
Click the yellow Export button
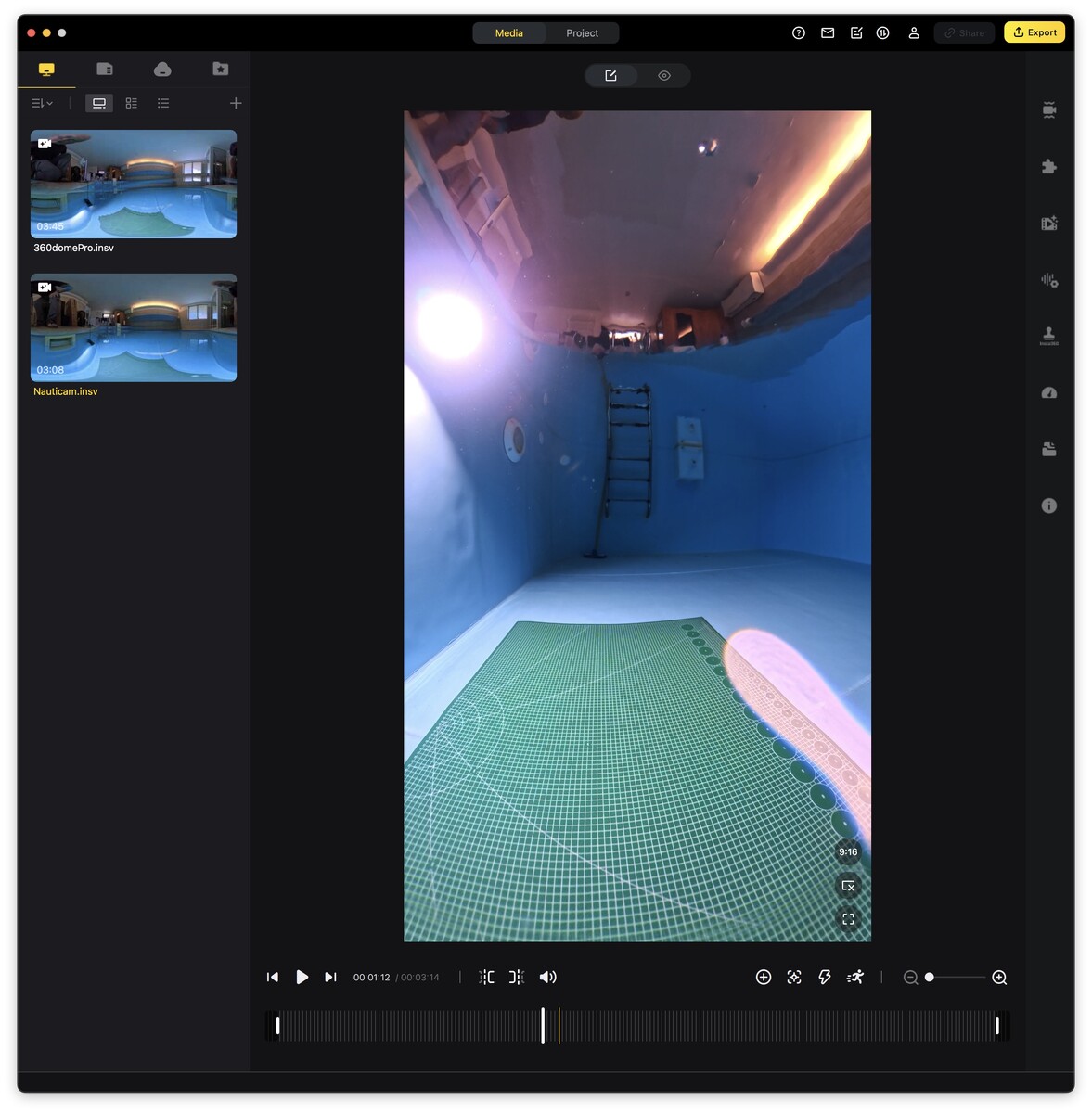click(x=1034, y=32)
